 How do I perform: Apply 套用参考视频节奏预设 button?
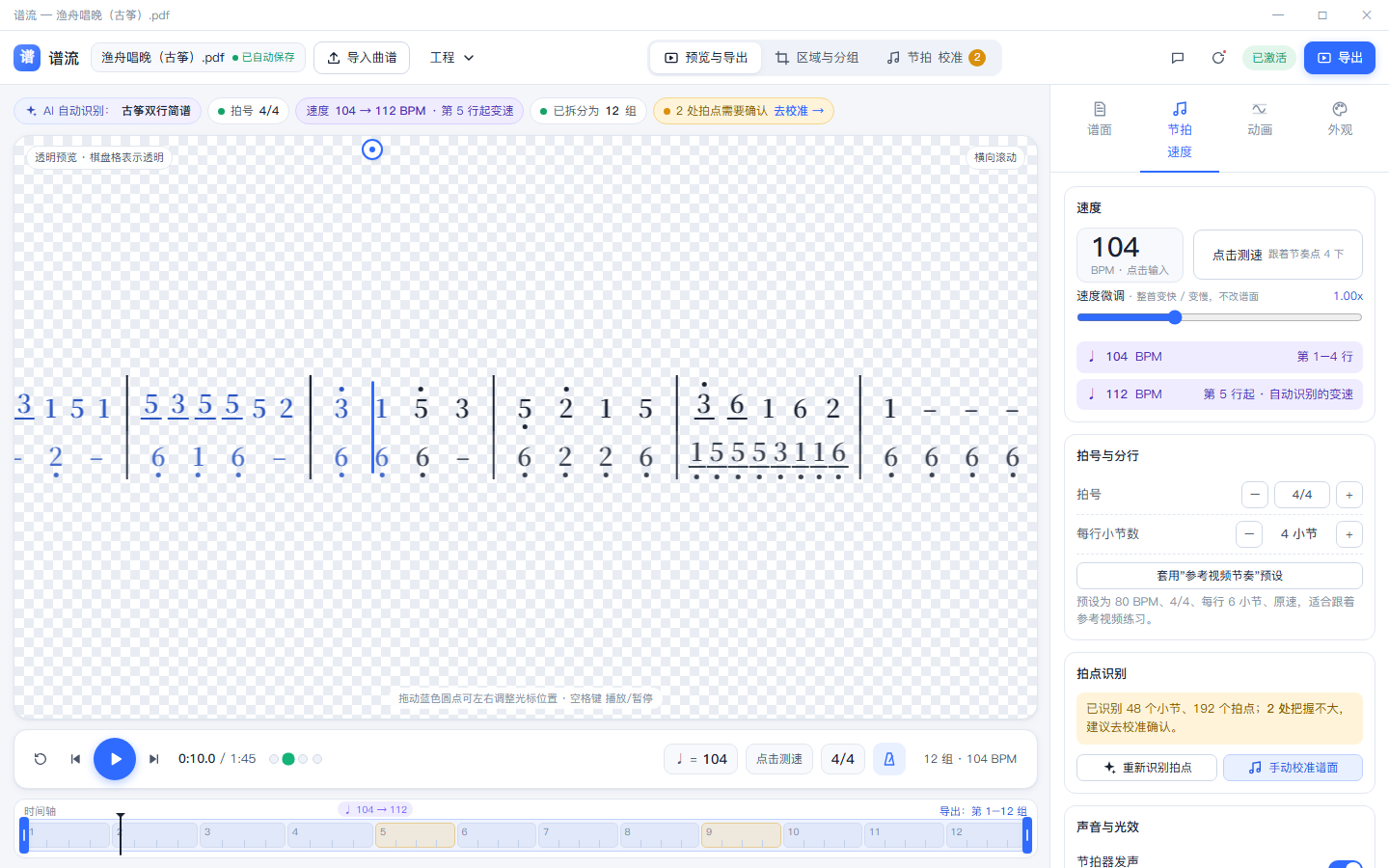pyautogui.click(x=1219, y=576)
